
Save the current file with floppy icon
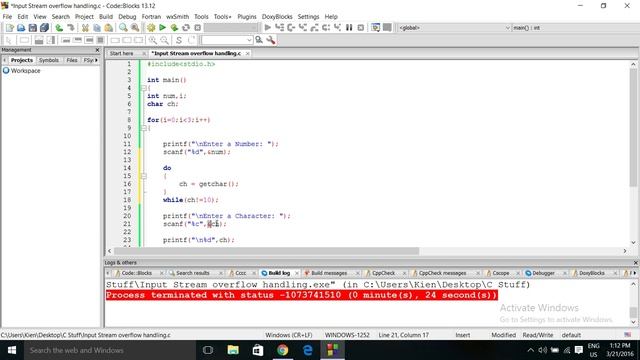pos(33,28)
